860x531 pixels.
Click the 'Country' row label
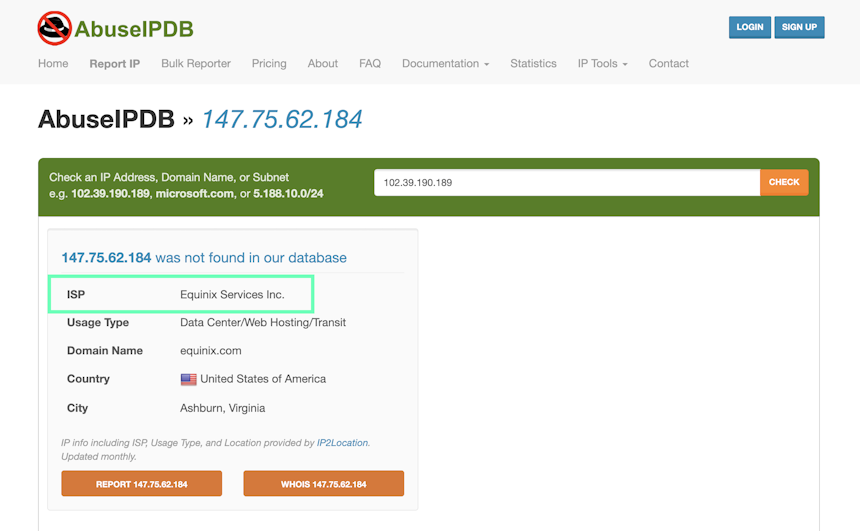click(88, 379)
